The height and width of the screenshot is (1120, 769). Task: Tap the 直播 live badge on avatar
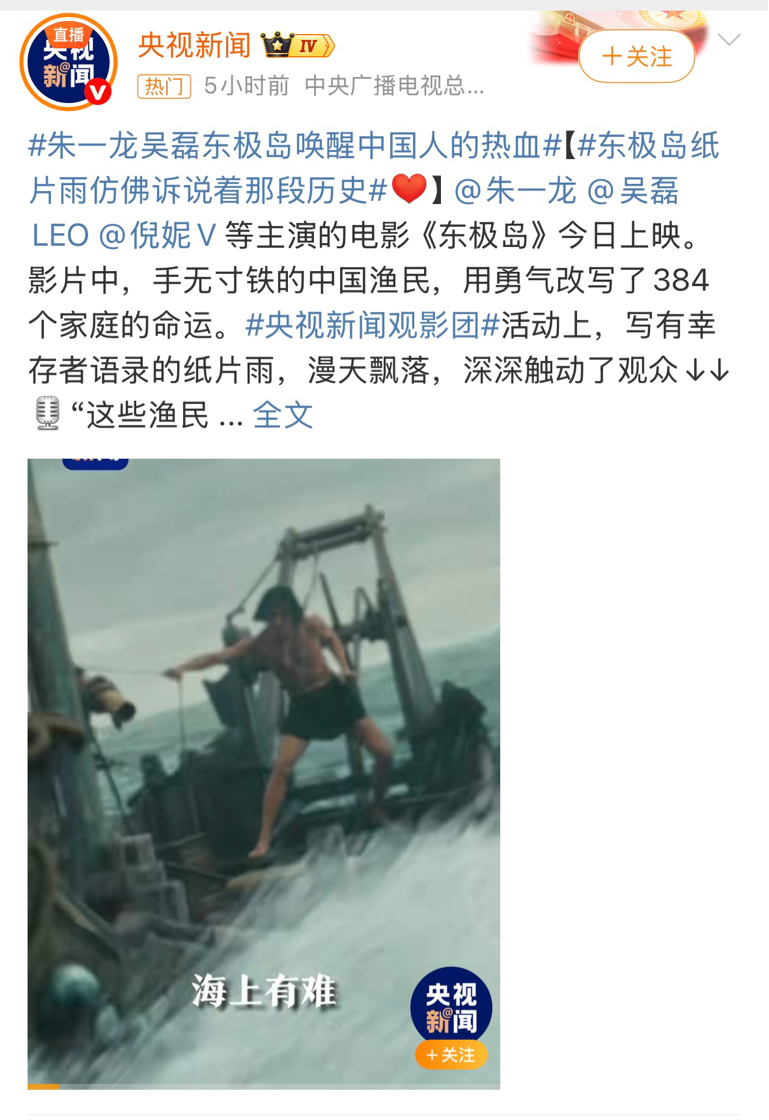click(69, 34)
